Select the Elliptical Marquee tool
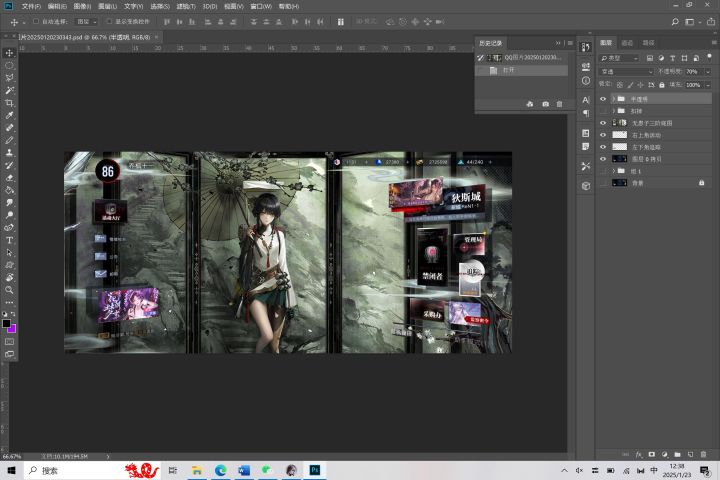 [x=9, y=66]
